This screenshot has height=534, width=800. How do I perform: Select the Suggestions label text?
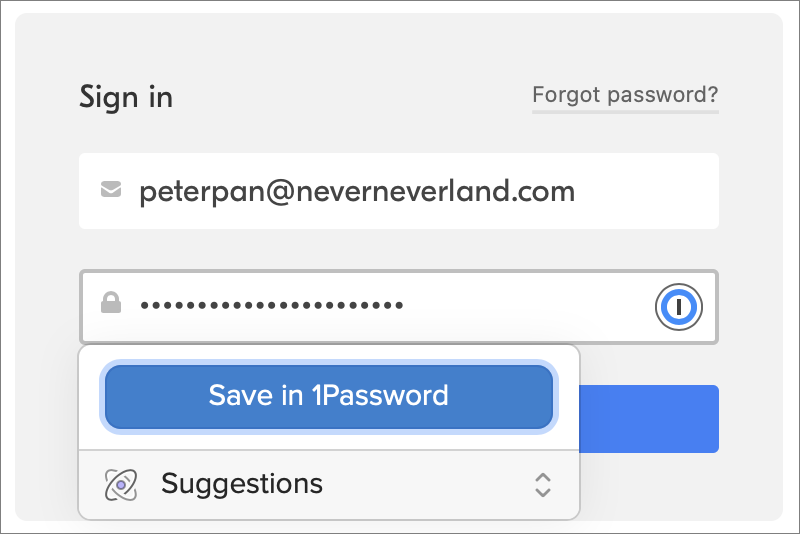point(242,484)
